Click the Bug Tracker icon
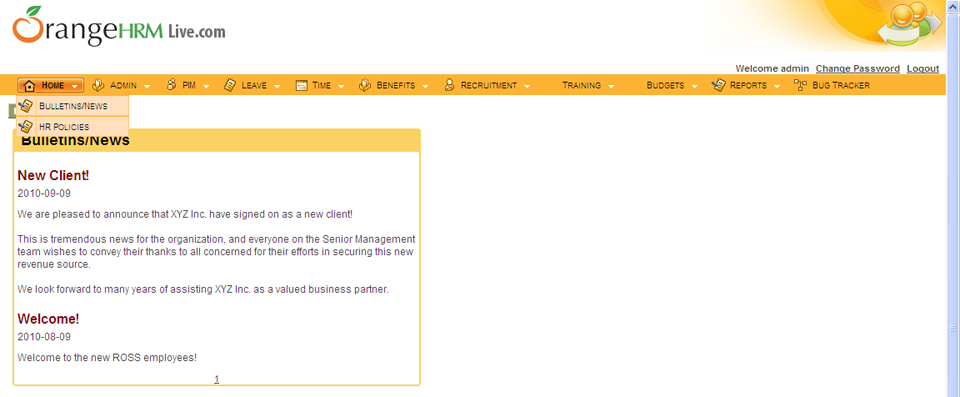The height and width of the screenshot is (397, 960). coord(800,85)
